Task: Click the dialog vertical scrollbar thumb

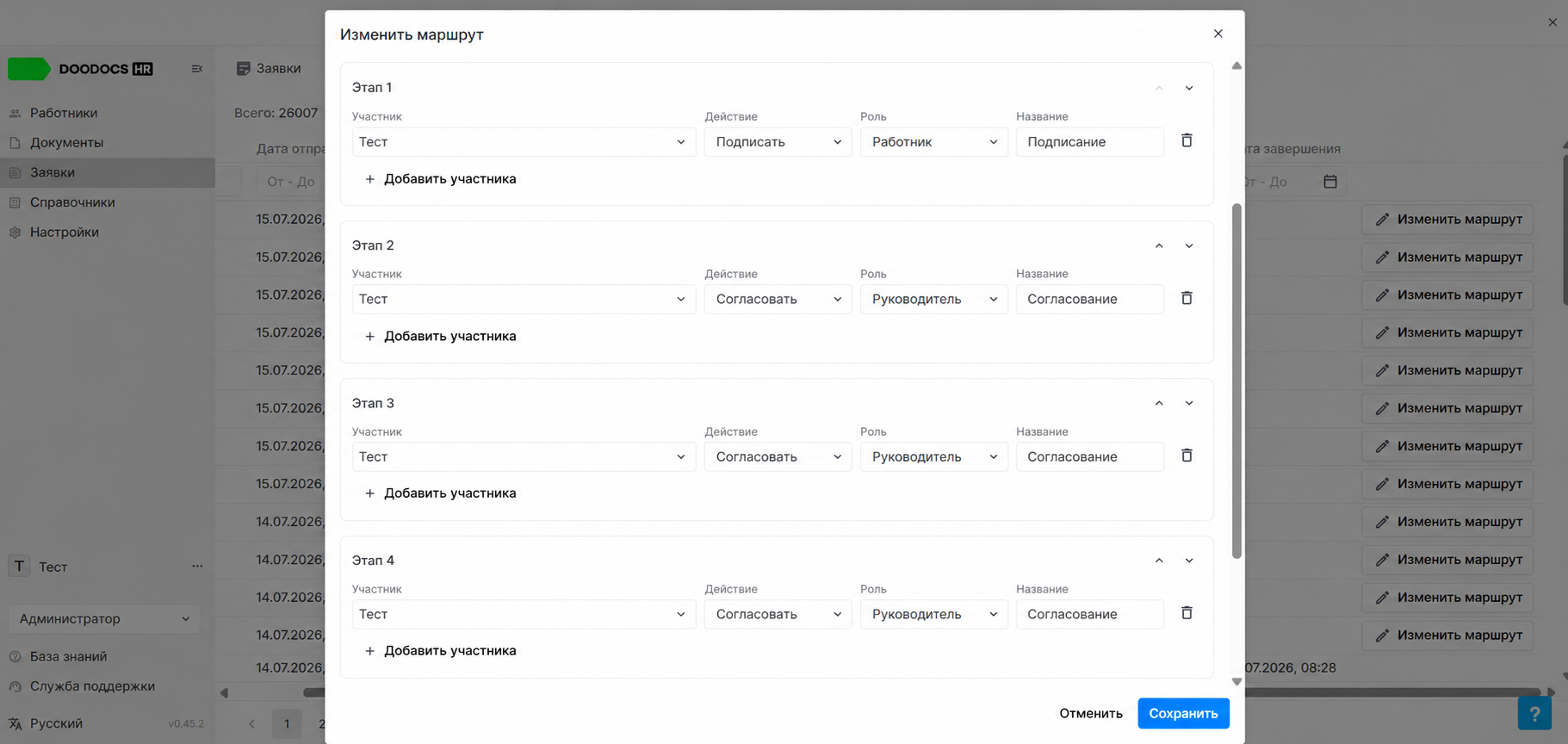Action: [x=1236, y=381]
